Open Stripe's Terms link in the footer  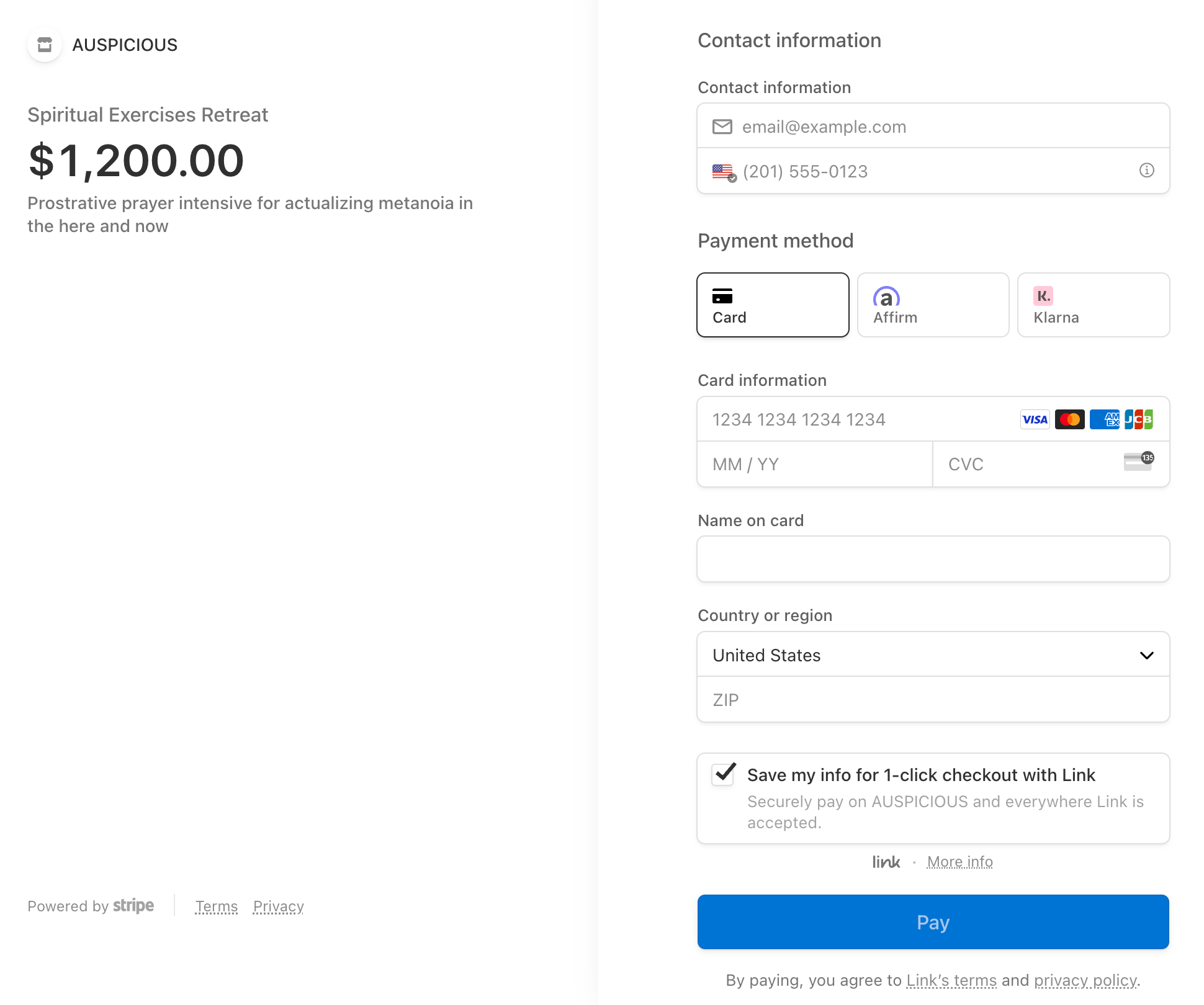216,906
